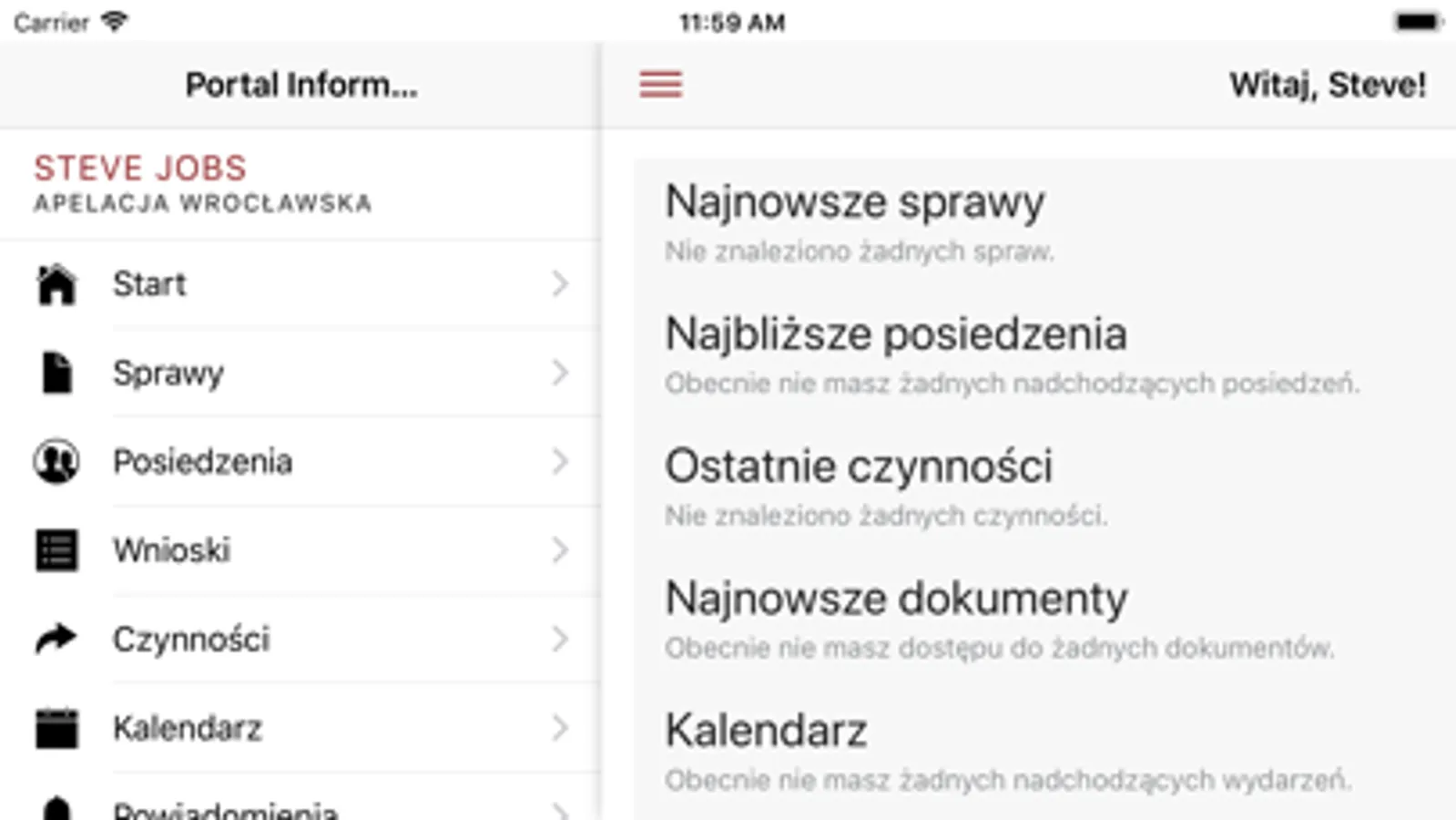Tap the red hamburger menu icon
Screen dimensions: 1456x820
(x=660, y=85)
